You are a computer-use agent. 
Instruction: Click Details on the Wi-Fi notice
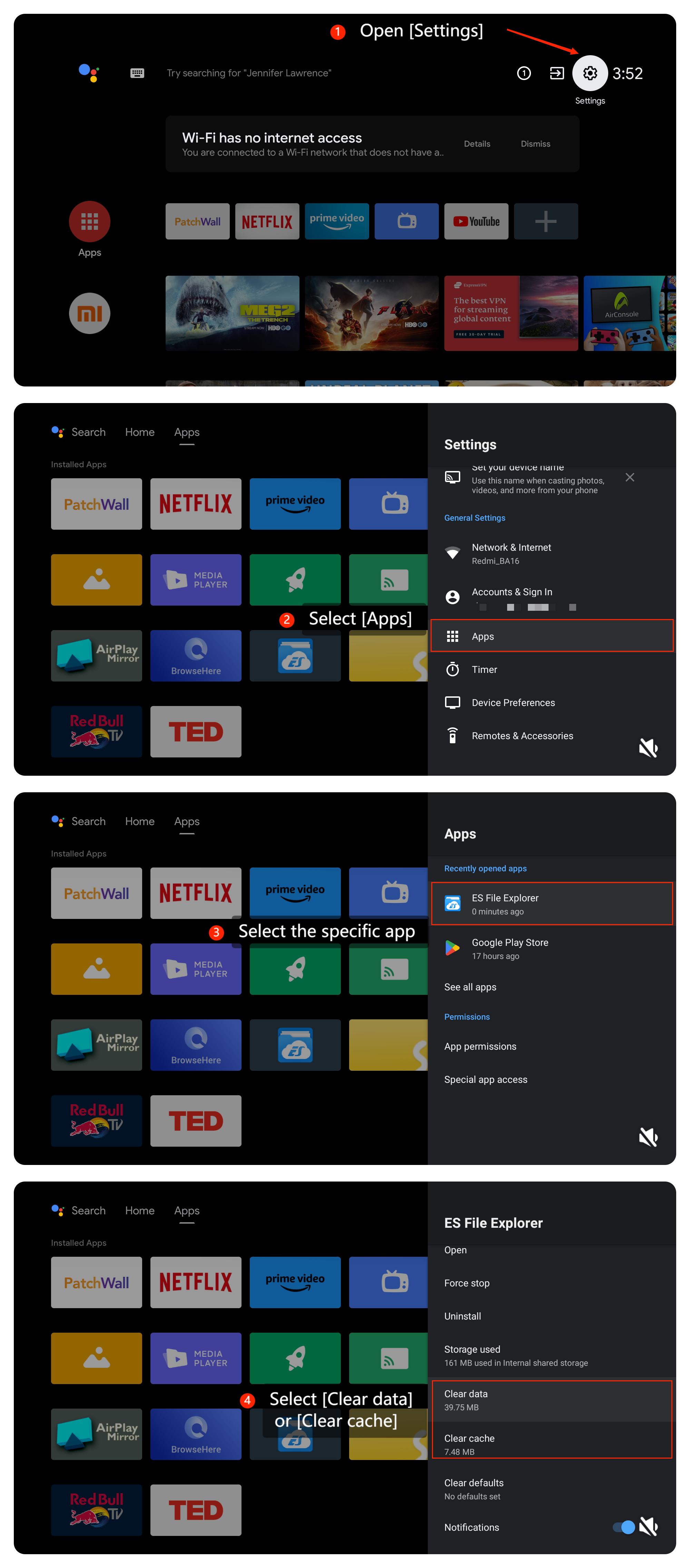476,144
